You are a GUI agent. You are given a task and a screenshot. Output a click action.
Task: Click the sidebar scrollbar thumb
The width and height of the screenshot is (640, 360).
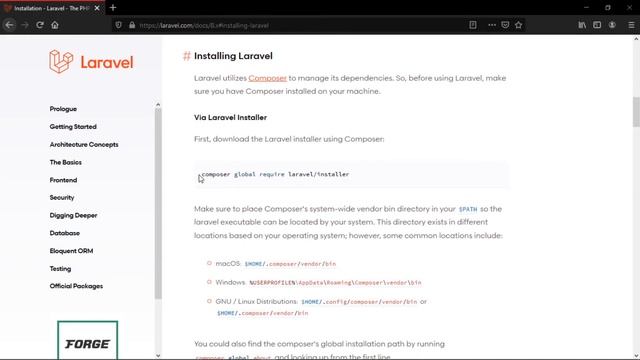pos(158,204)
